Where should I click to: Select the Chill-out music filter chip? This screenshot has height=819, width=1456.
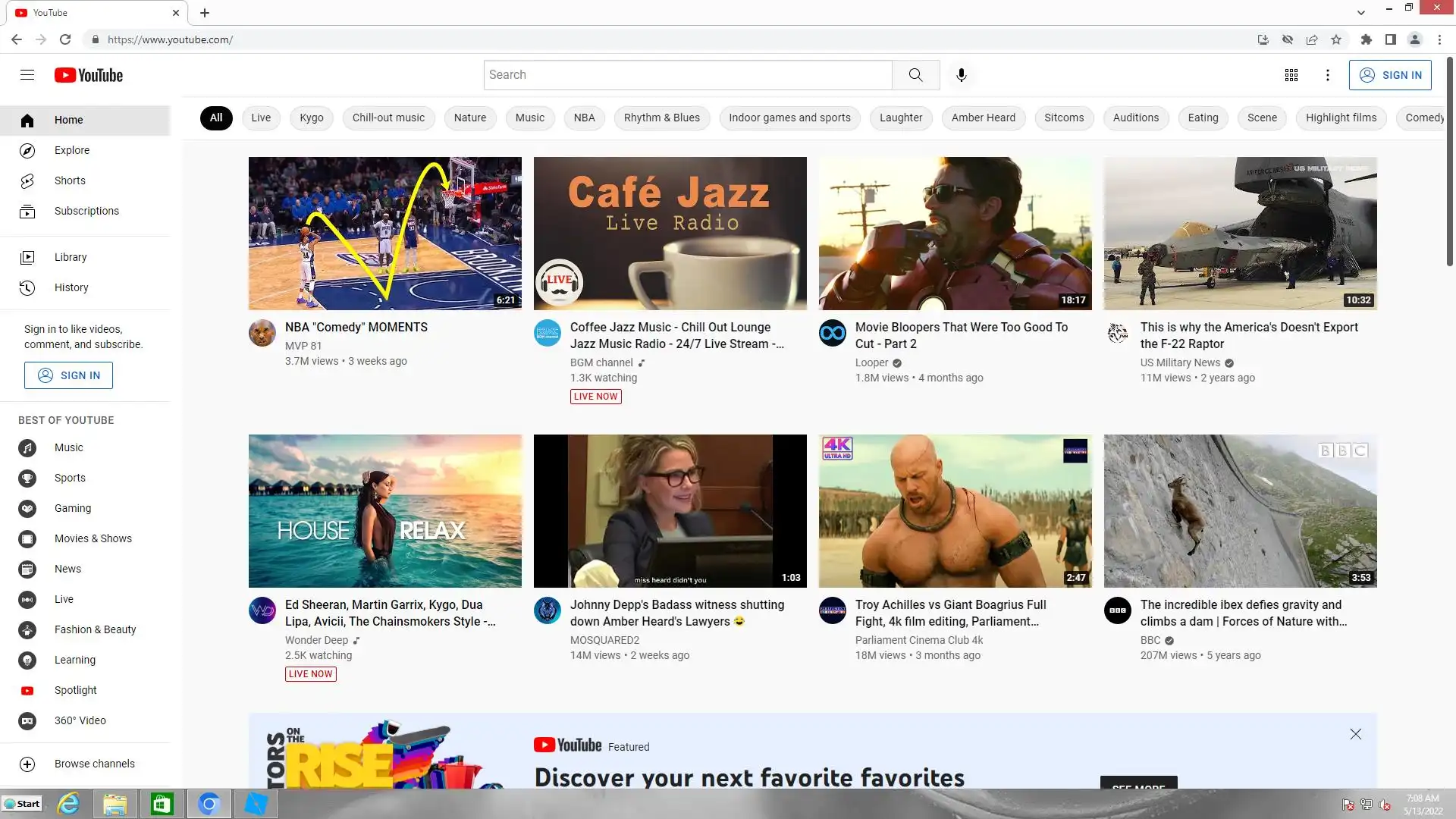click(388, 118)
